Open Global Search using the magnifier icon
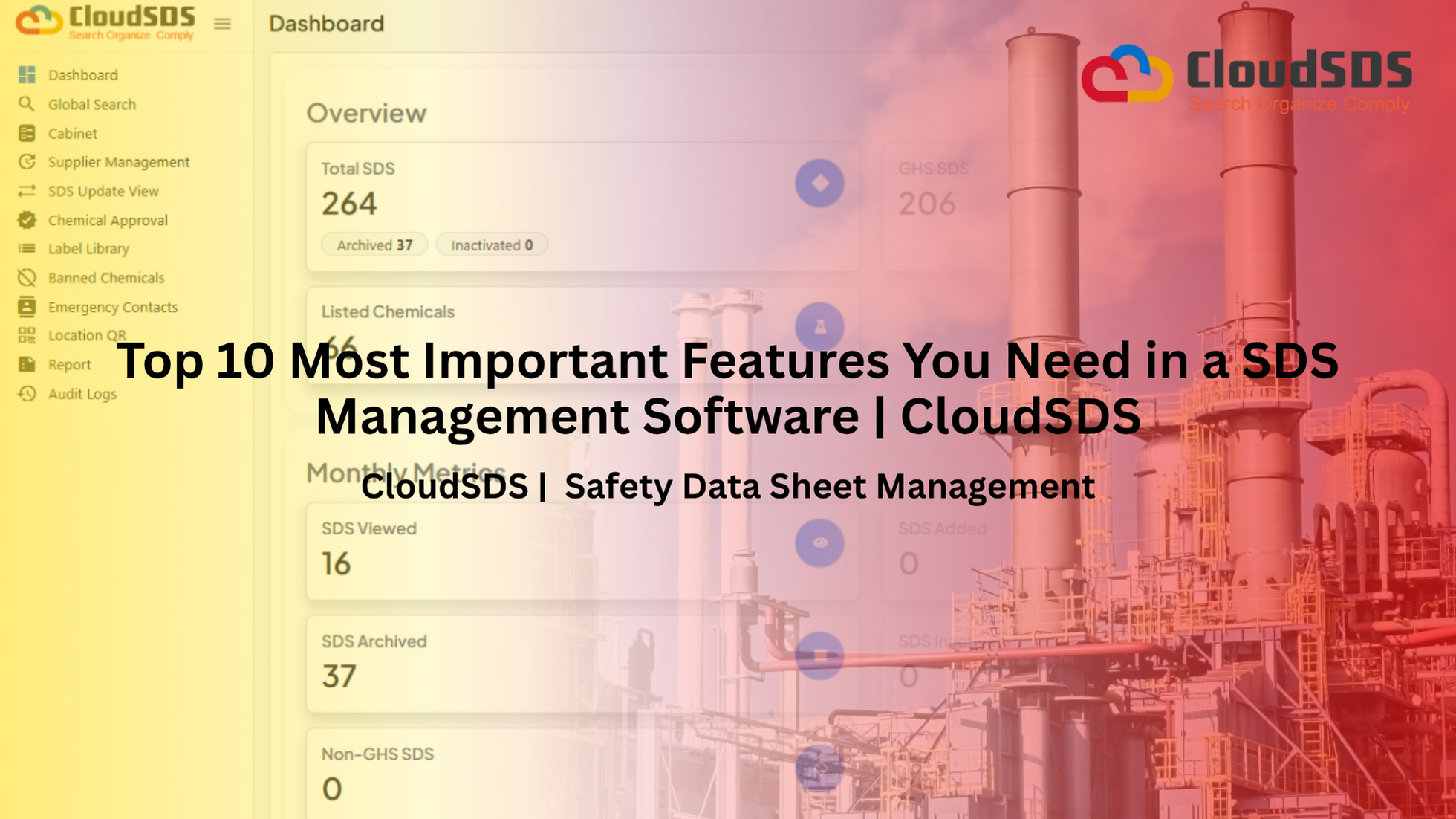 pyautogui.click(x=27, y=104)
